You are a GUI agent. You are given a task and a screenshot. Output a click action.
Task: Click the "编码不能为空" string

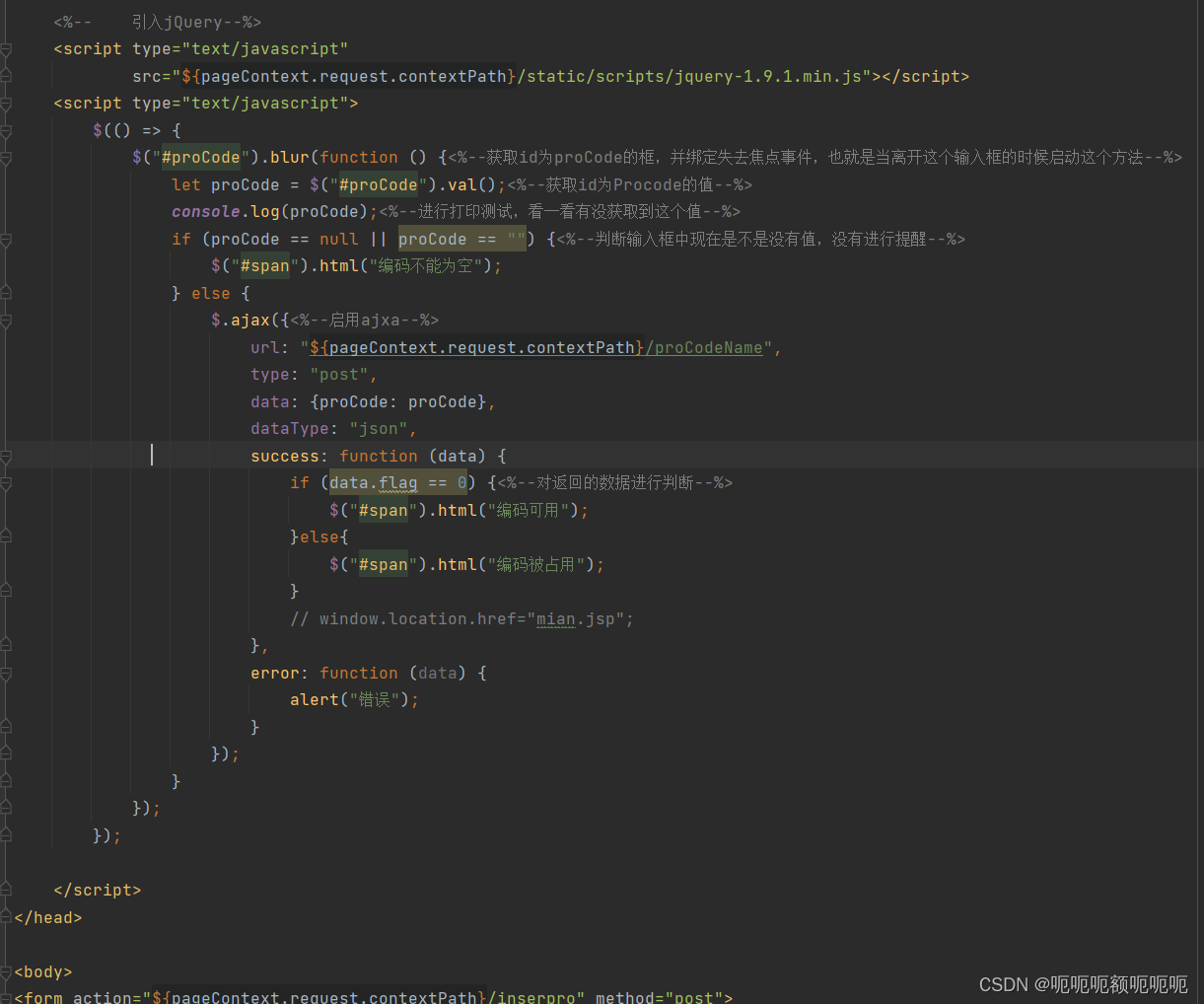428,266
